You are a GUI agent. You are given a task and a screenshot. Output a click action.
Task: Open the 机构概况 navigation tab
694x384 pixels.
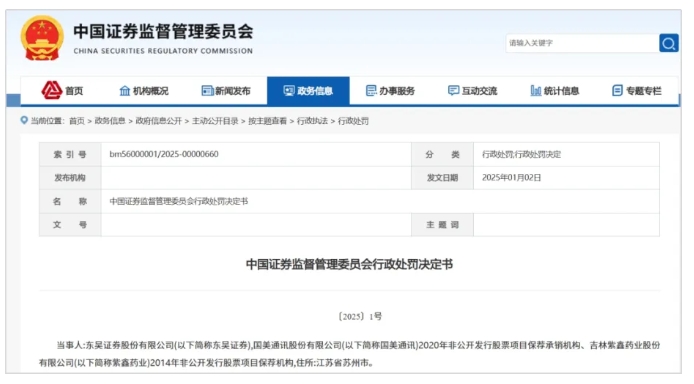144,91
